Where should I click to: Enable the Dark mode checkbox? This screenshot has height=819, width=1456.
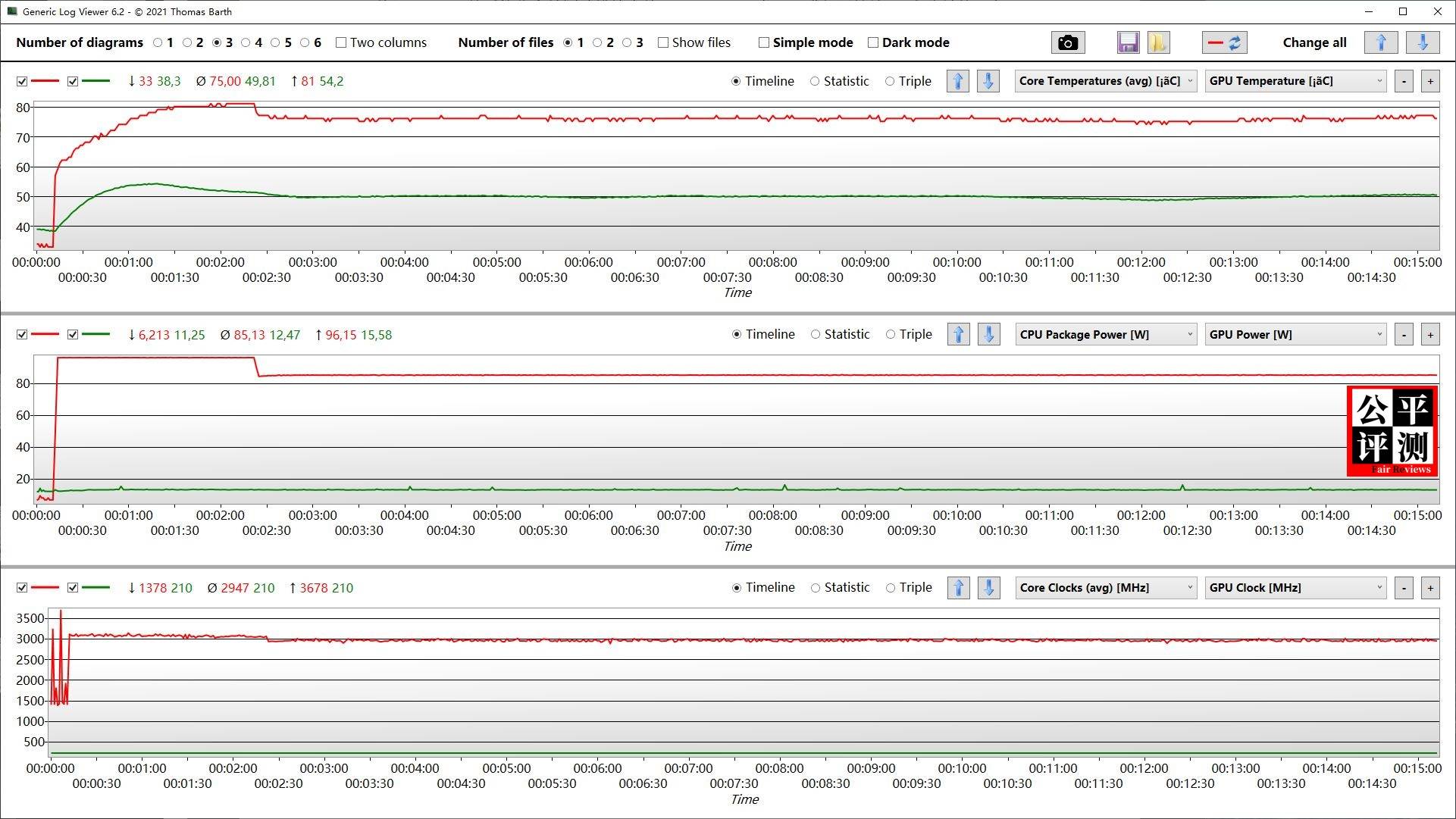point(873,42)
